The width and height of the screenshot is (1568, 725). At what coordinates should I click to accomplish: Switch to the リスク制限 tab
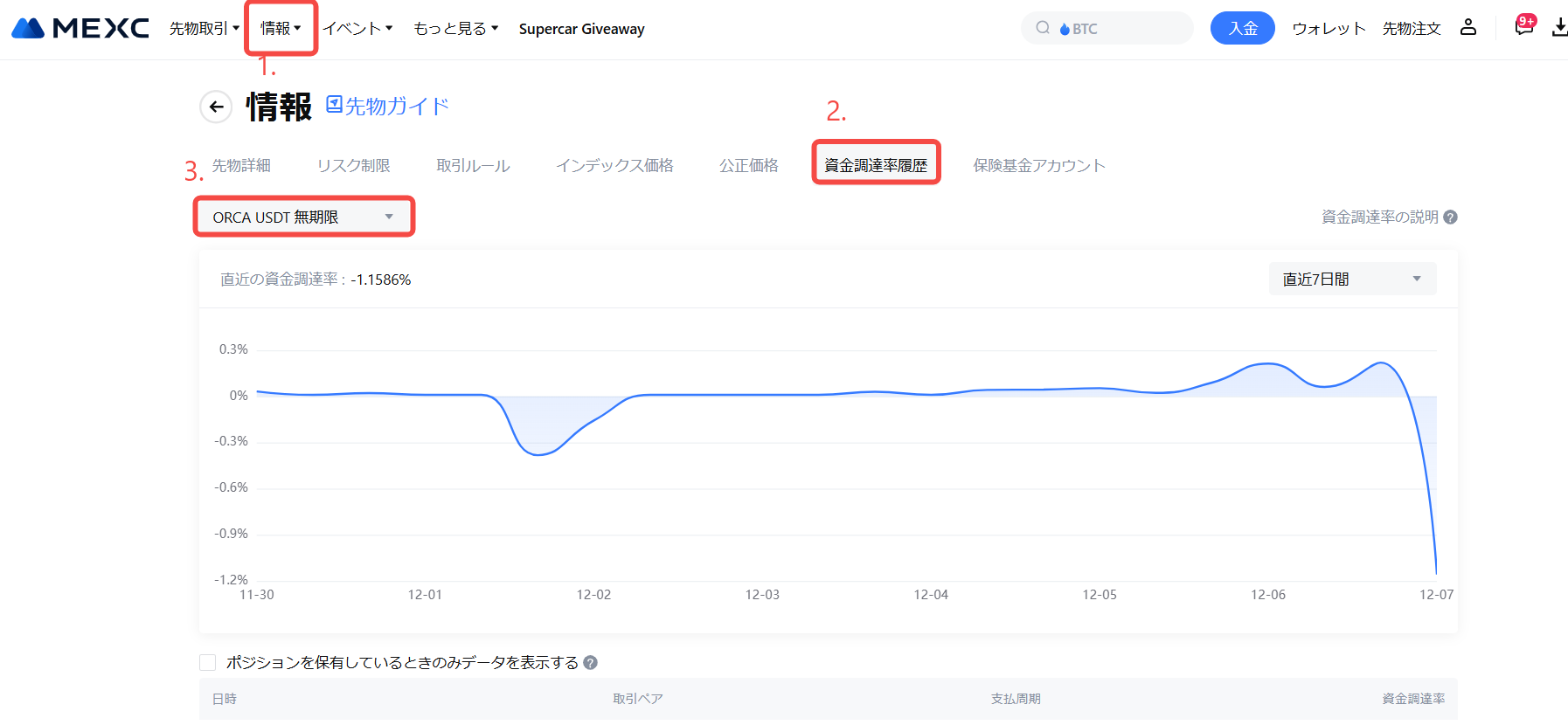[x=353, y=166]
